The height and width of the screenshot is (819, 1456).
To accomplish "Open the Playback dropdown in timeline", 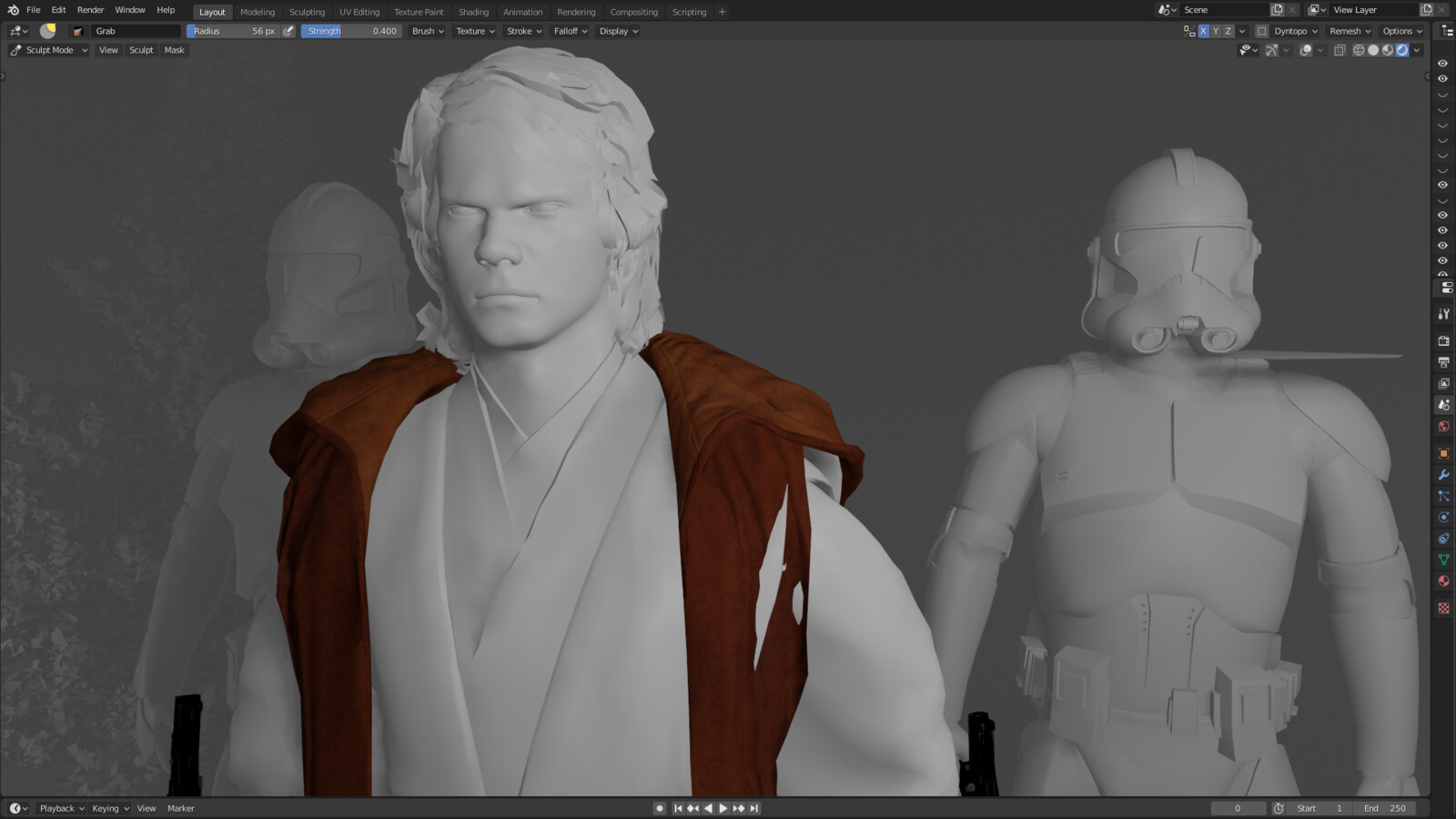I will point(62,808).
